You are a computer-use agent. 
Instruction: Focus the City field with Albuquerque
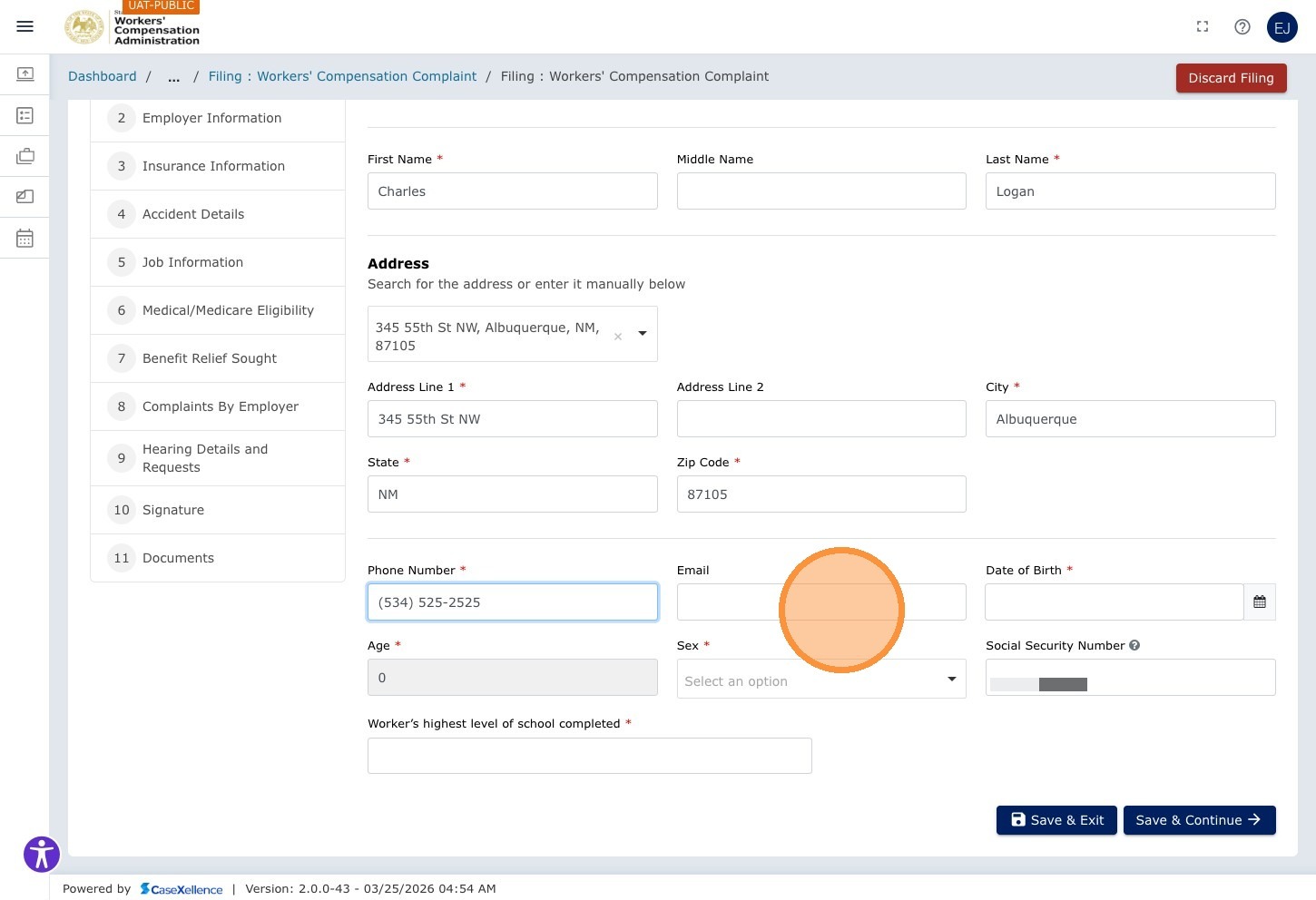[x=1130, y=419]
